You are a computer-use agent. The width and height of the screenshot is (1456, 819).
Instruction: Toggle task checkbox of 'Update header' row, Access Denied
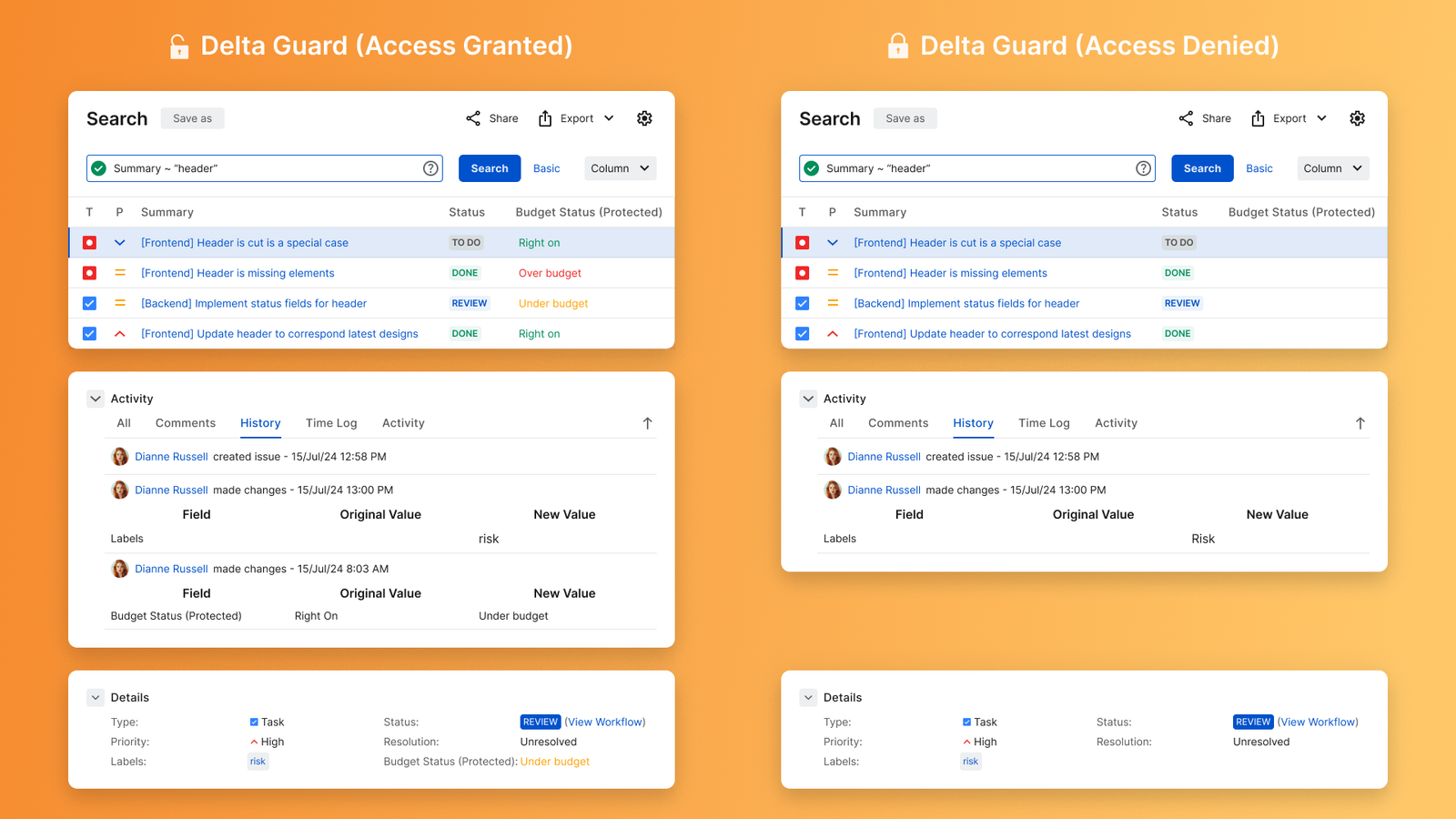point(802,334)
